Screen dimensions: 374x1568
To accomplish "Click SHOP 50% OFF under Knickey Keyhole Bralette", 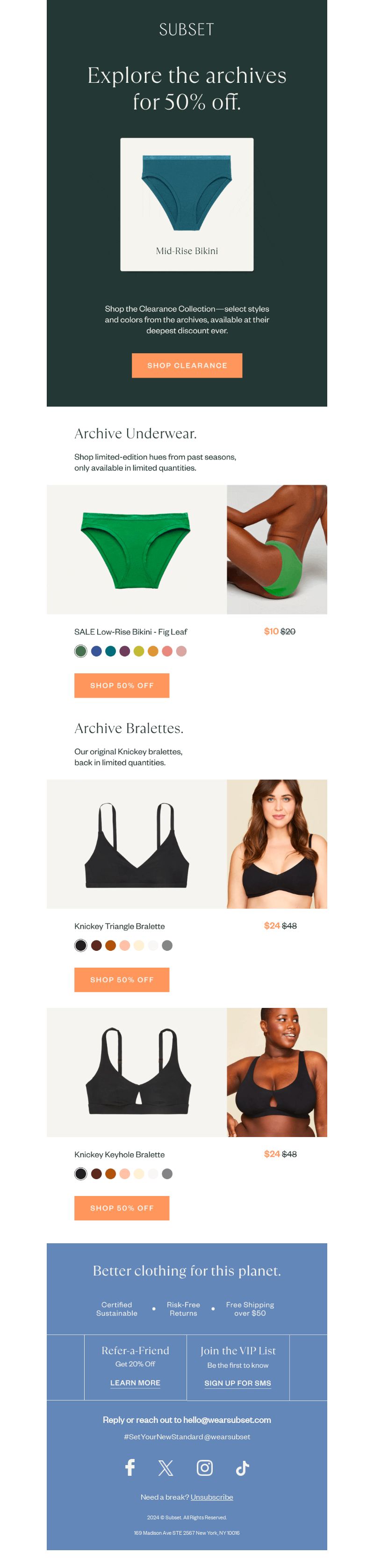I will 122,1208.
